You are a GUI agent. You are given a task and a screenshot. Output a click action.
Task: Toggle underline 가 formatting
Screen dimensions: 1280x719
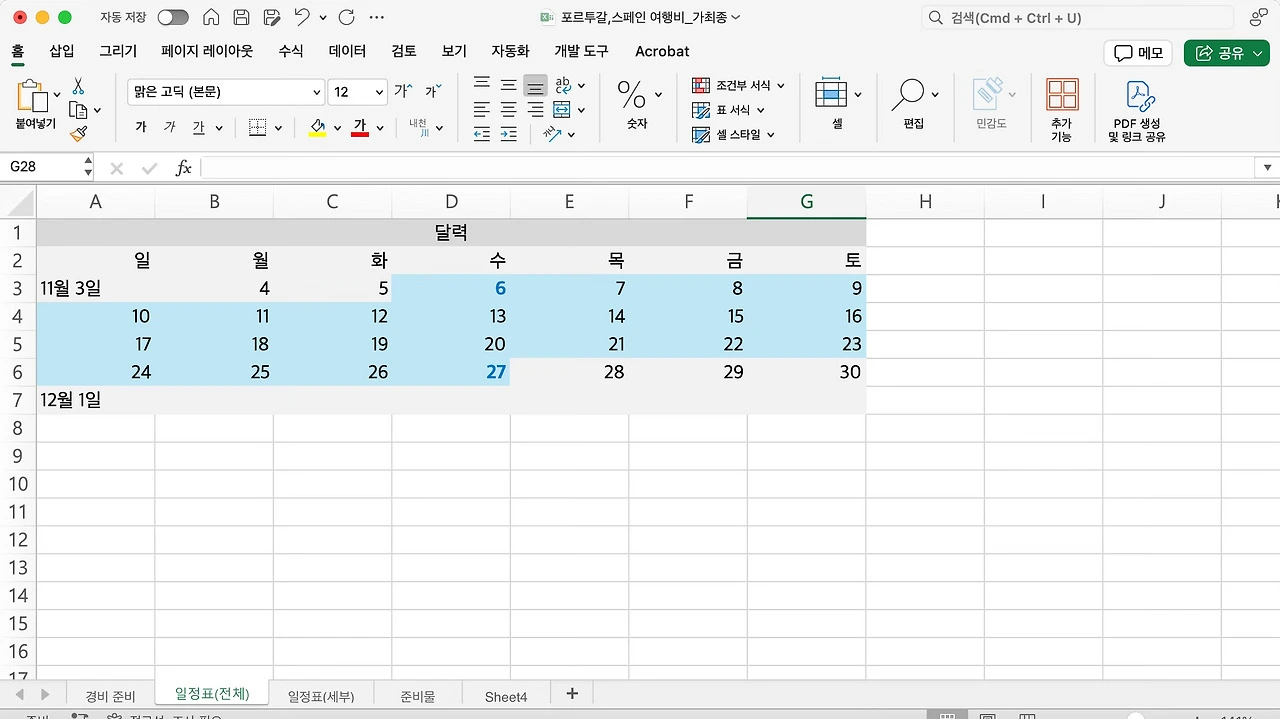point(198,127)
